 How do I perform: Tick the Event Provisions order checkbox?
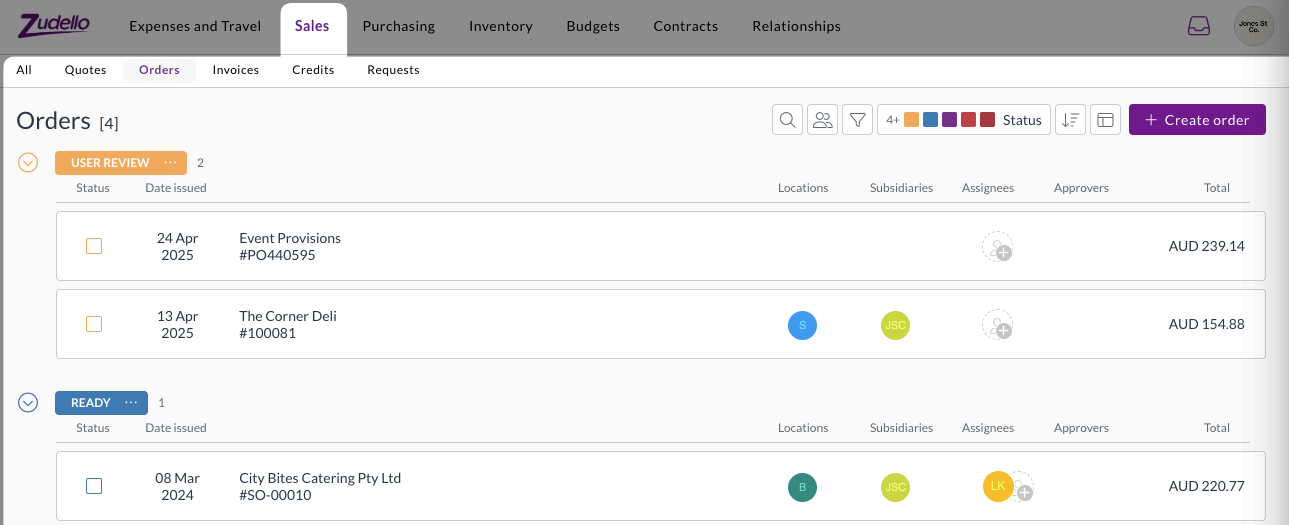pos(94,246)
